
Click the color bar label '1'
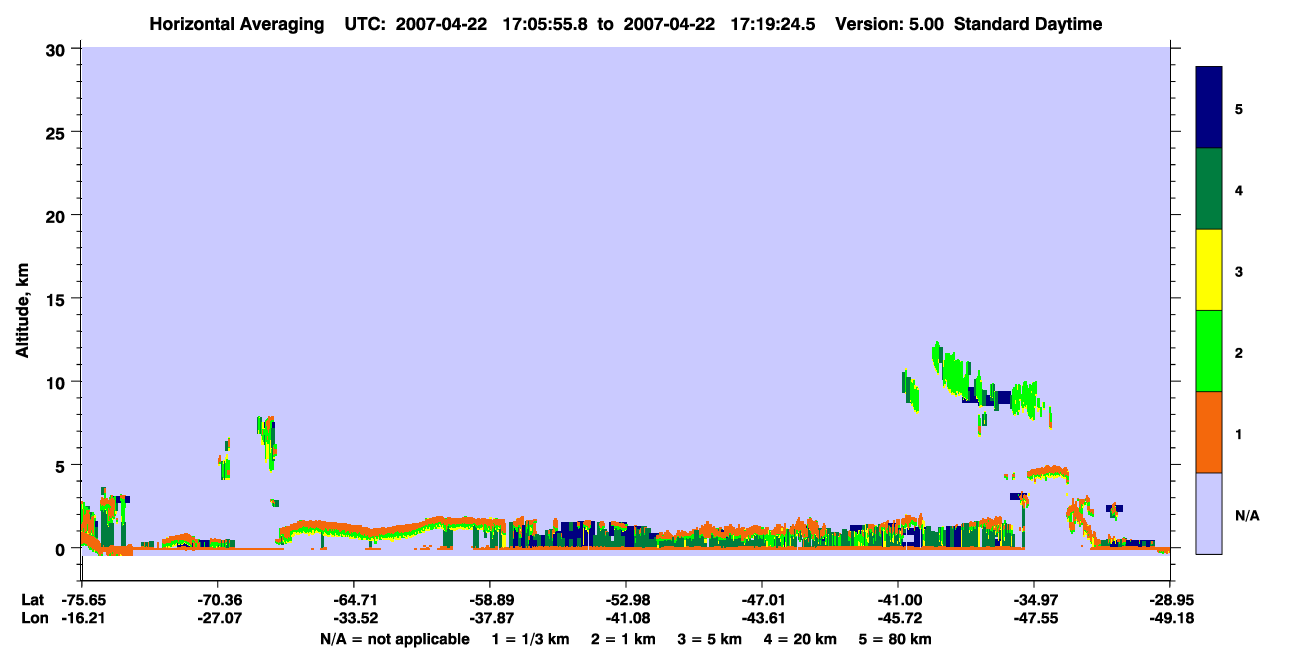(x=1239, y=433)
